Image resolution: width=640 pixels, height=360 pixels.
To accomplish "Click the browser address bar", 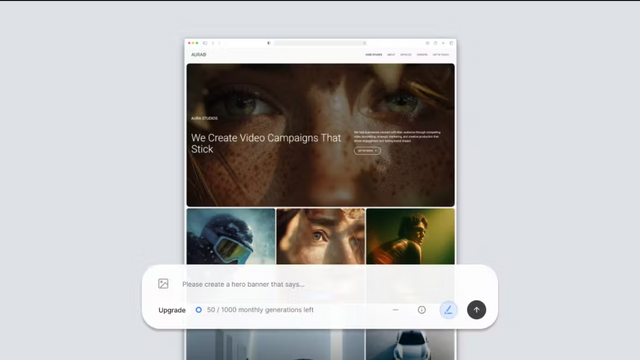I will pos(320,43).
